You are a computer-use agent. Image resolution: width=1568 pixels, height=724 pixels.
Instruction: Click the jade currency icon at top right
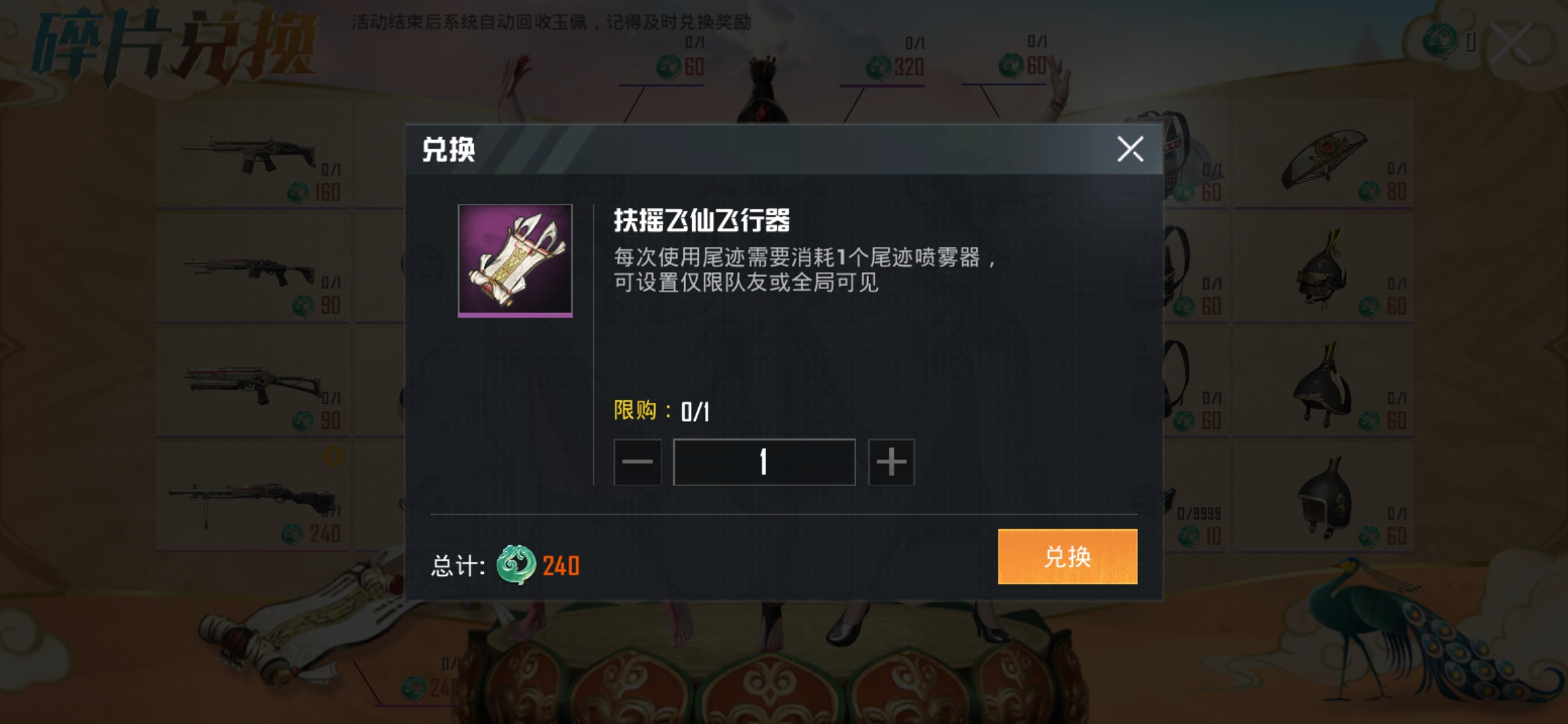pyautogui.click(x=1439, y=41)
